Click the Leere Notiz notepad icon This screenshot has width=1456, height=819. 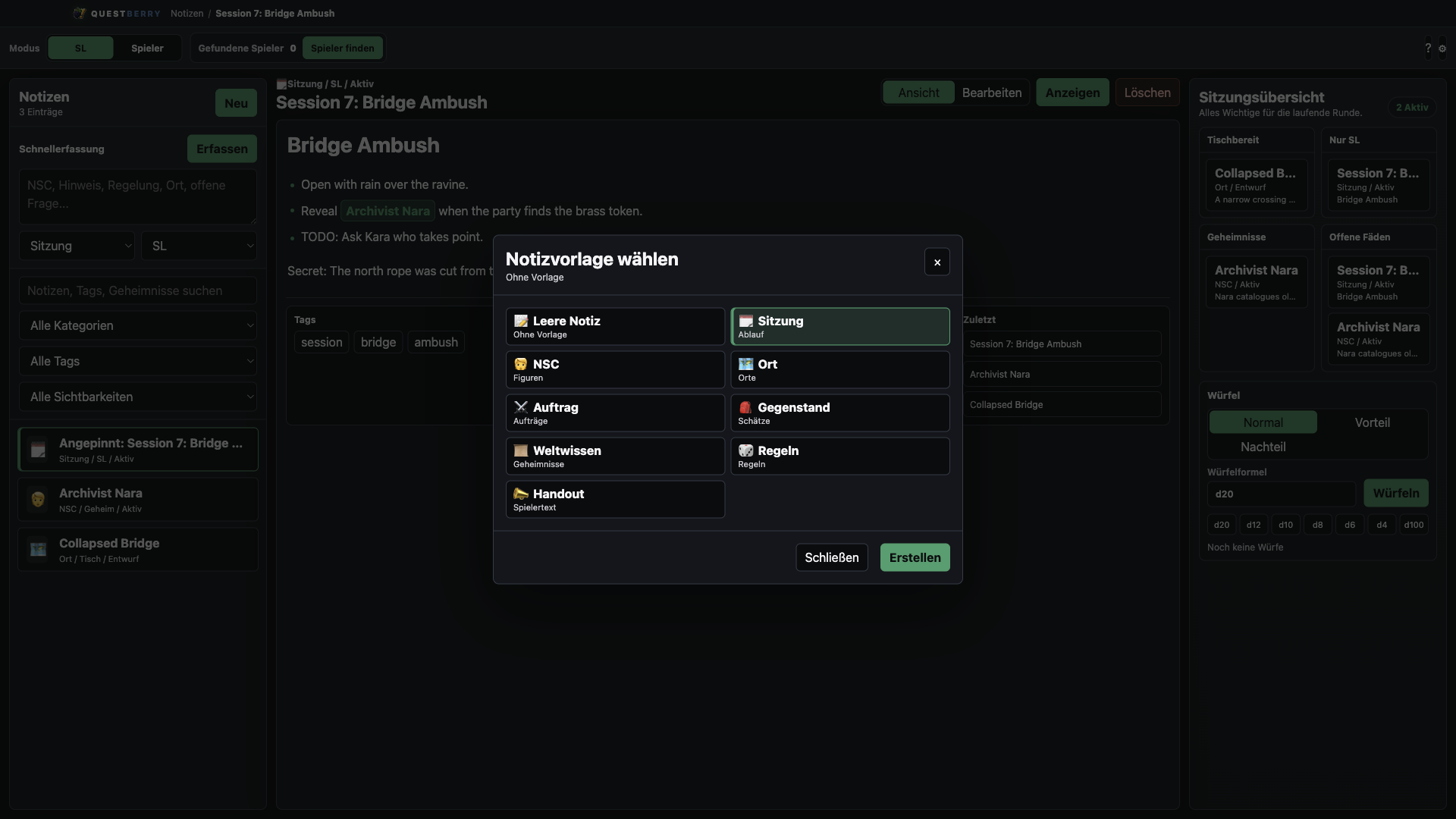tap(521, 321)
